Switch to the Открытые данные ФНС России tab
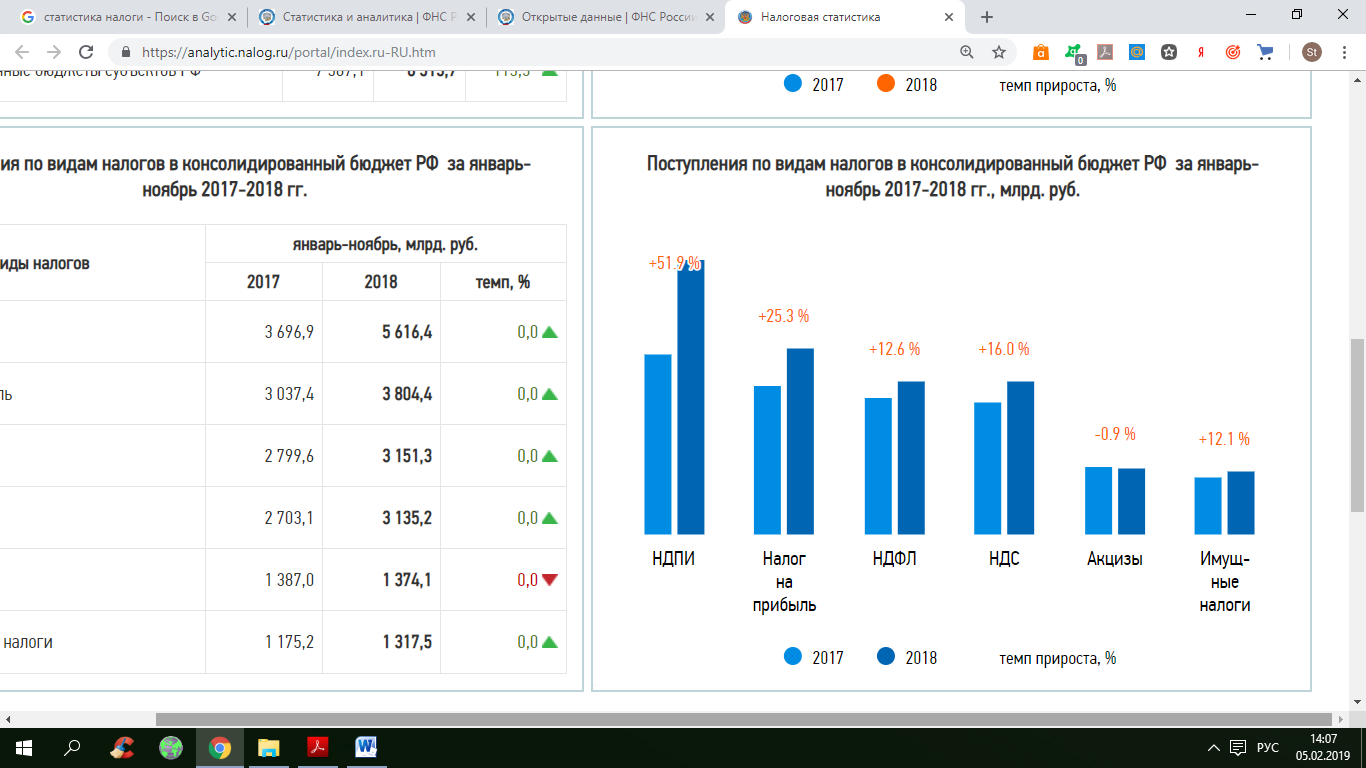The image size is (1366, 768). point(607,17)
